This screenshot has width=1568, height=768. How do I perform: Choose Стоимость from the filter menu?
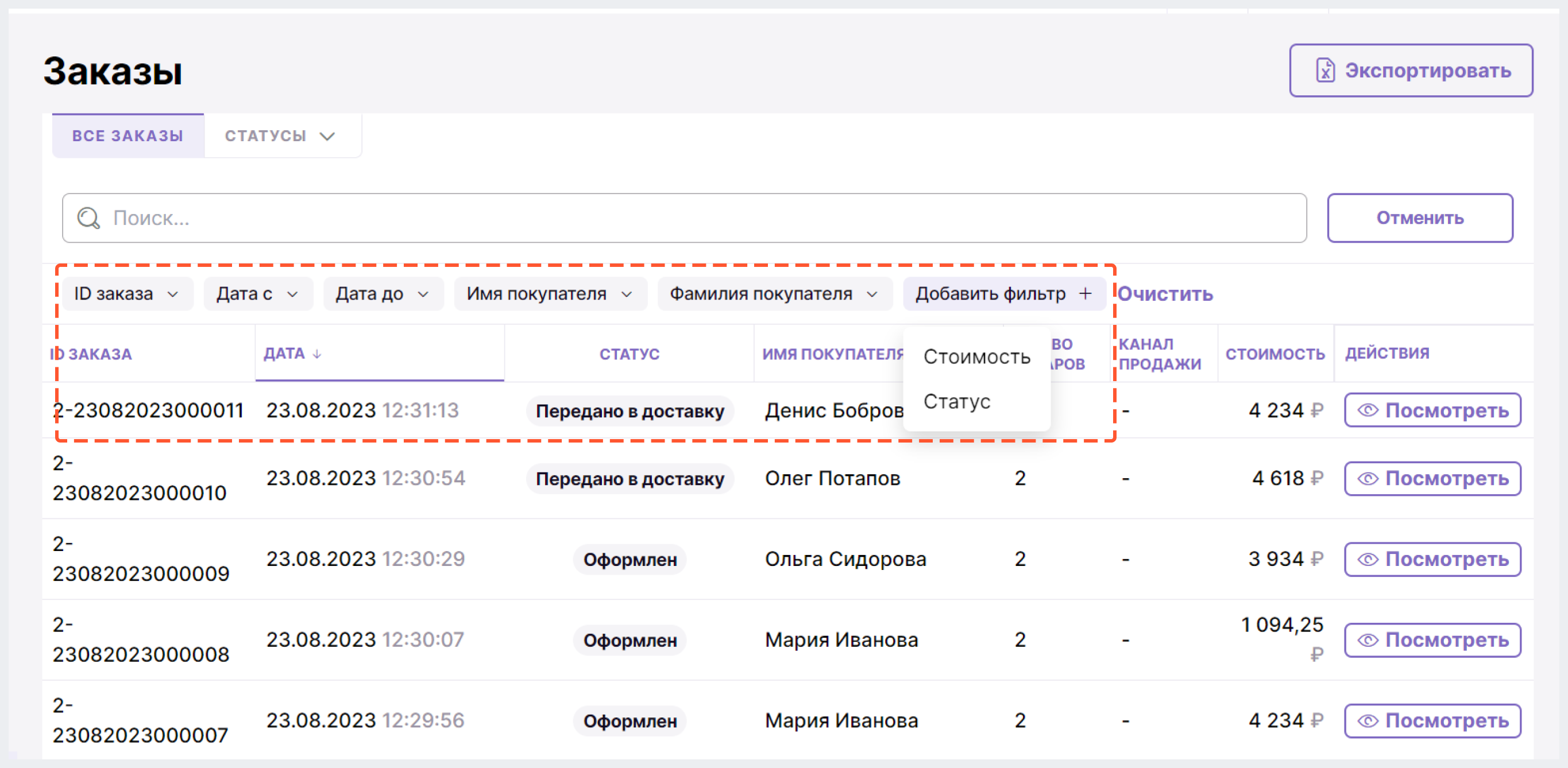[976, 357]
